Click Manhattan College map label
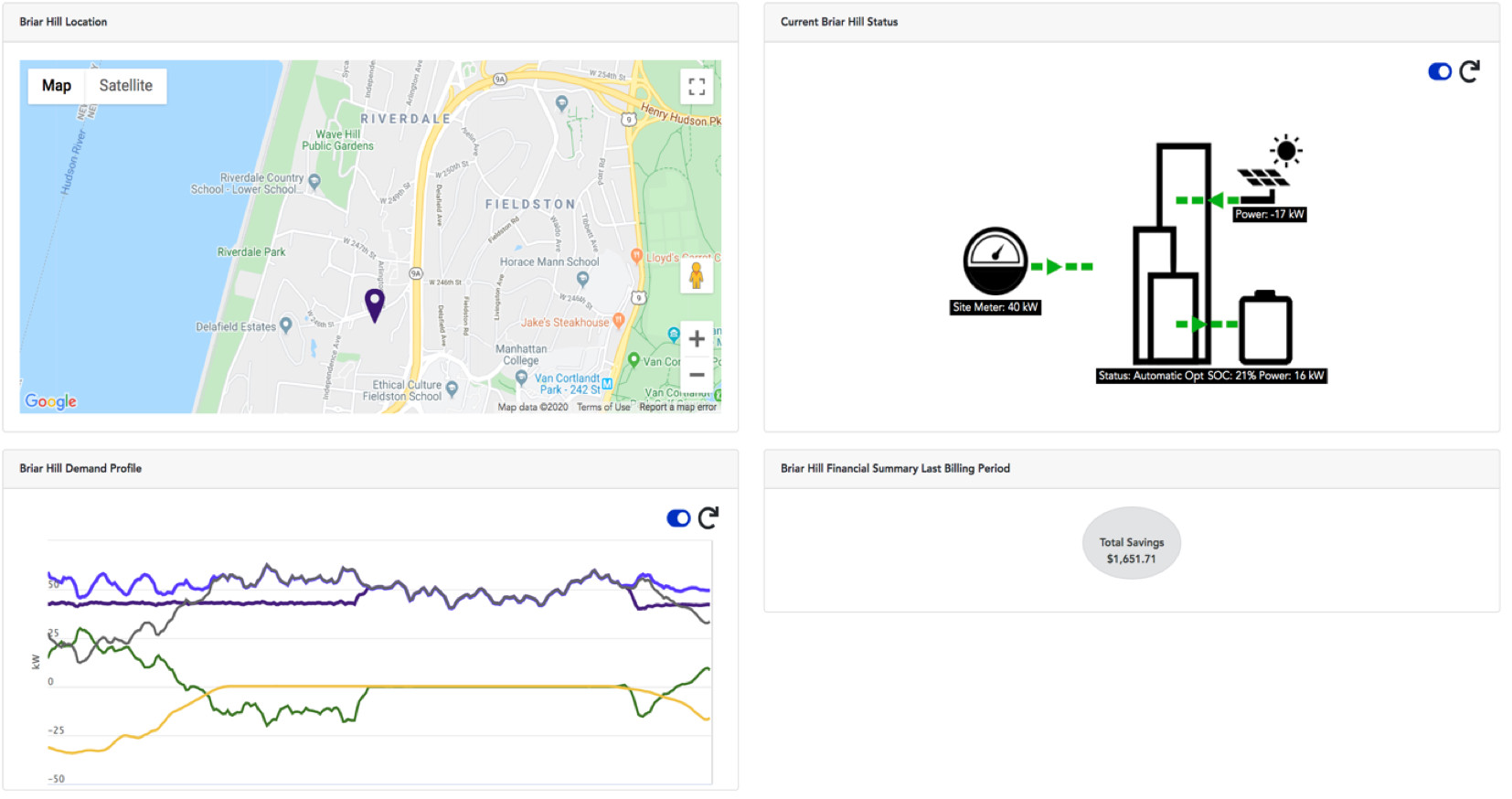This screenshot has height=799, width=1512. point(521,355)
